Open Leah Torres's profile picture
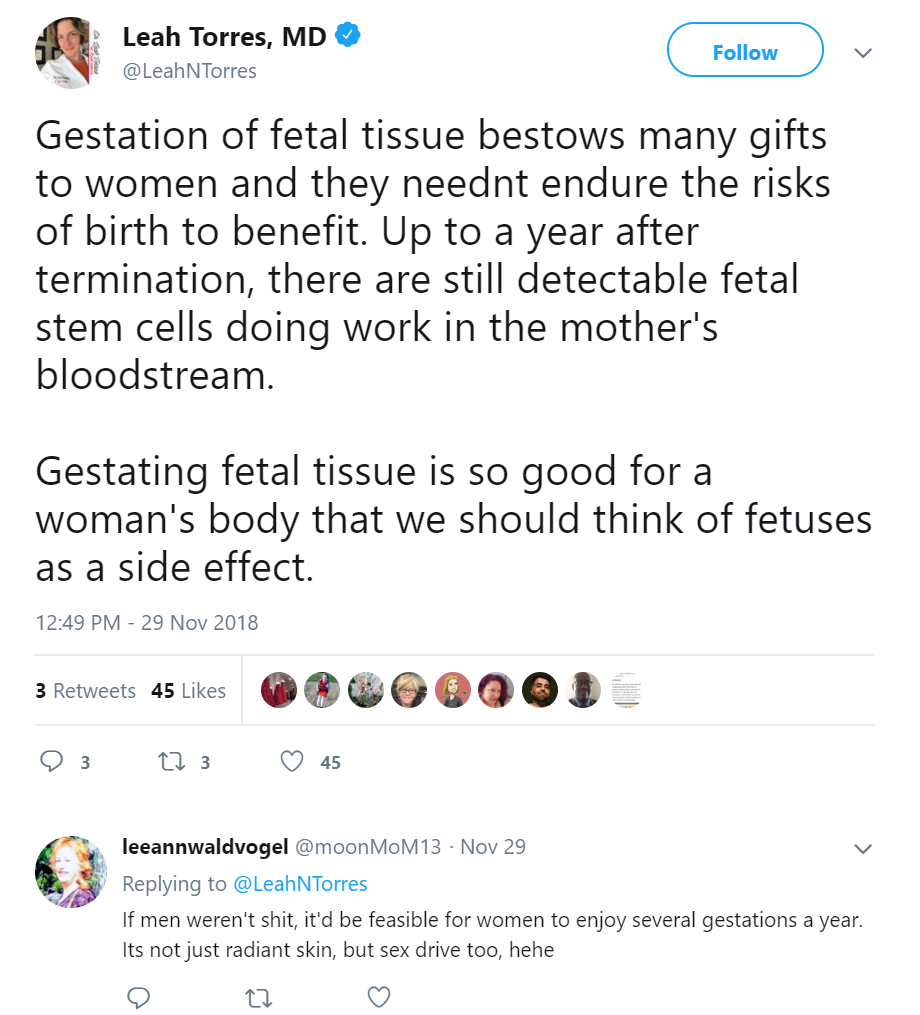The width and height of the screenshot is (920, 1015). (x=70, y=53)
